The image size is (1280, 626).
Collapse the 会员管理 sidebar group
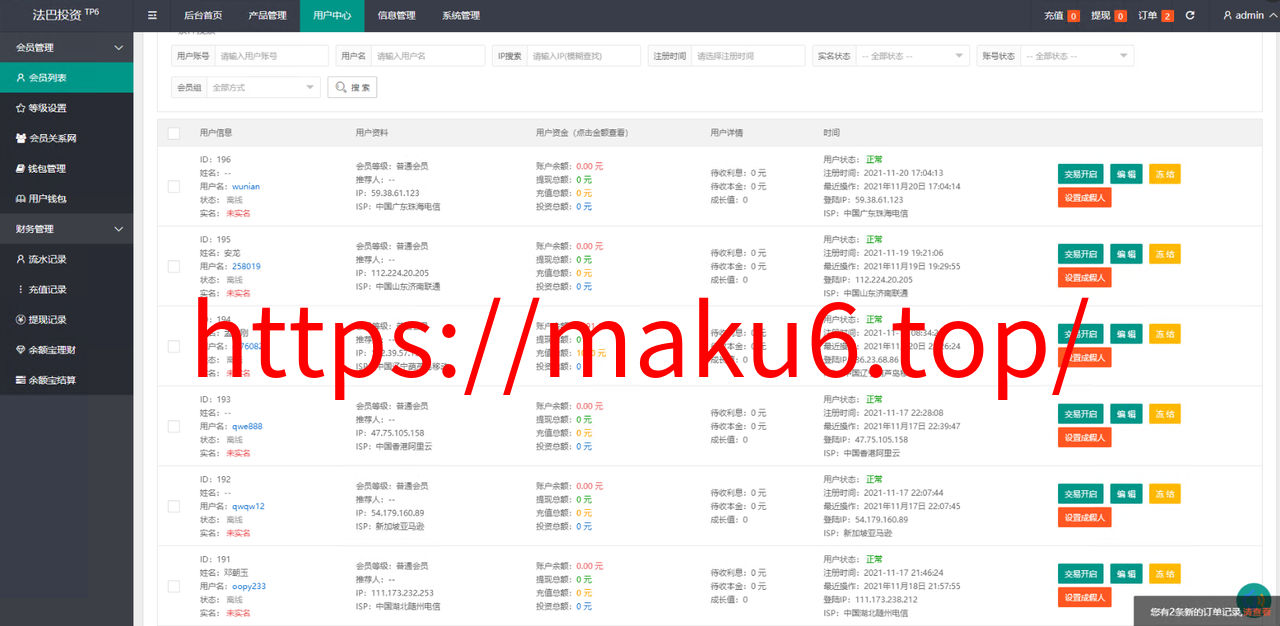(66, 47)
